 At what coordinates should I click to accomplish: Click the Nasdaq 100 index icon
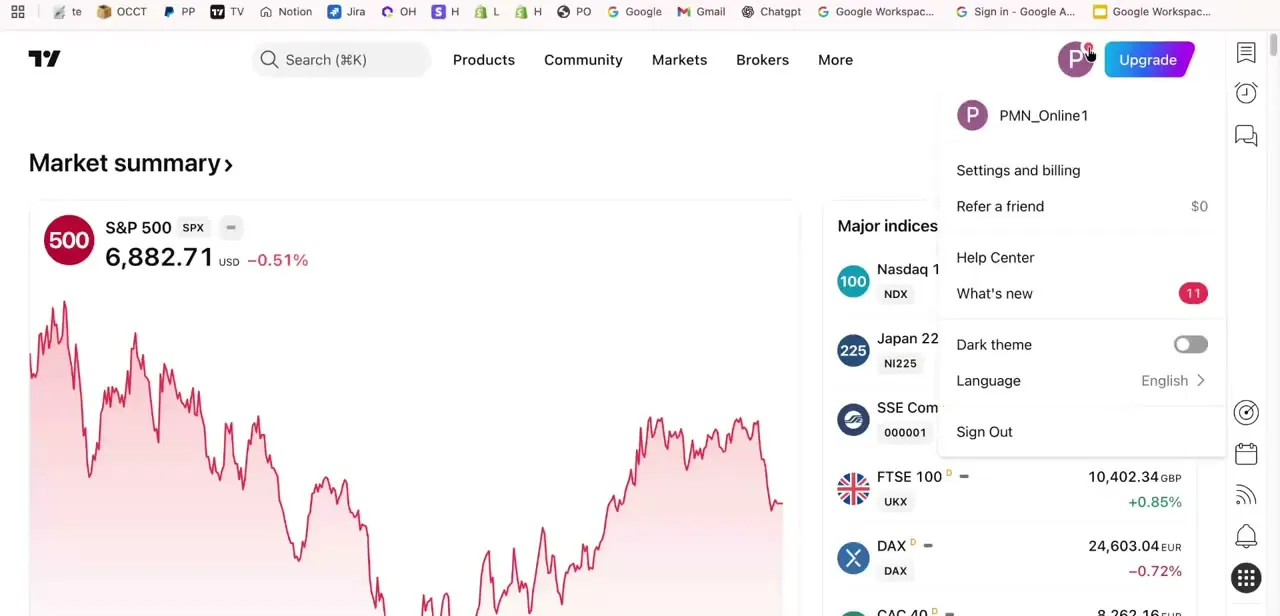[x=853, y=281]
